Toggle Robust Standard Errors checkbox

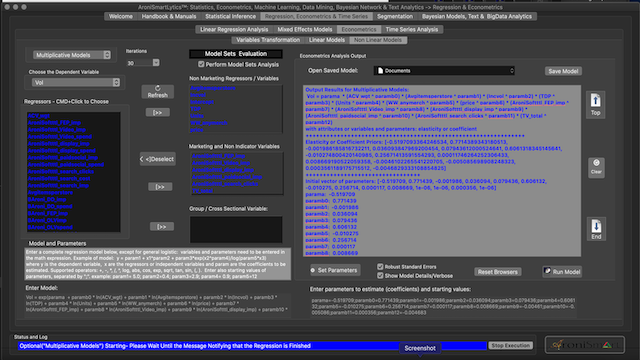[x=380, y=267]
